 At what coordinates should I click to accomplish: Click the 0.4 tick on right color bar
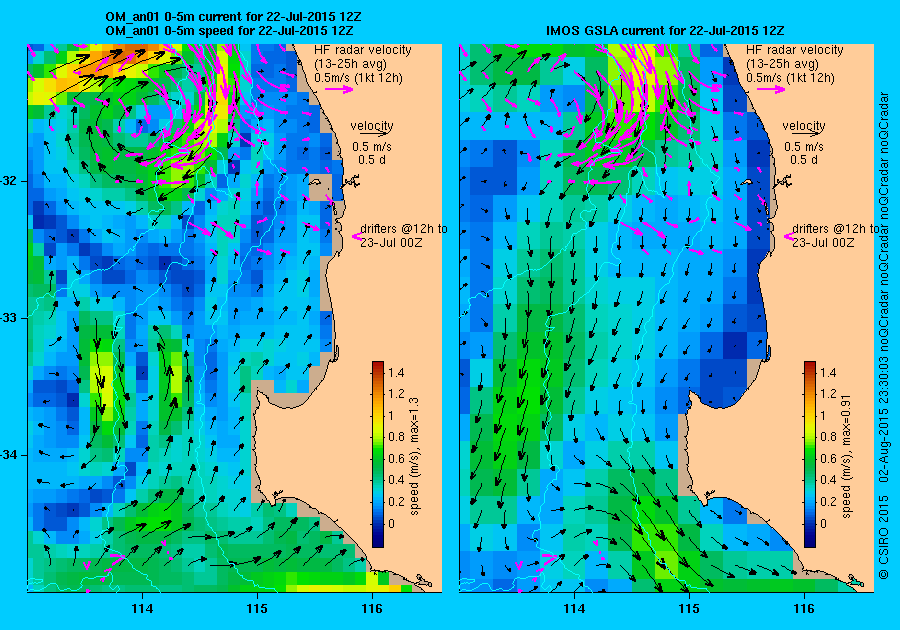coord(828,480)
